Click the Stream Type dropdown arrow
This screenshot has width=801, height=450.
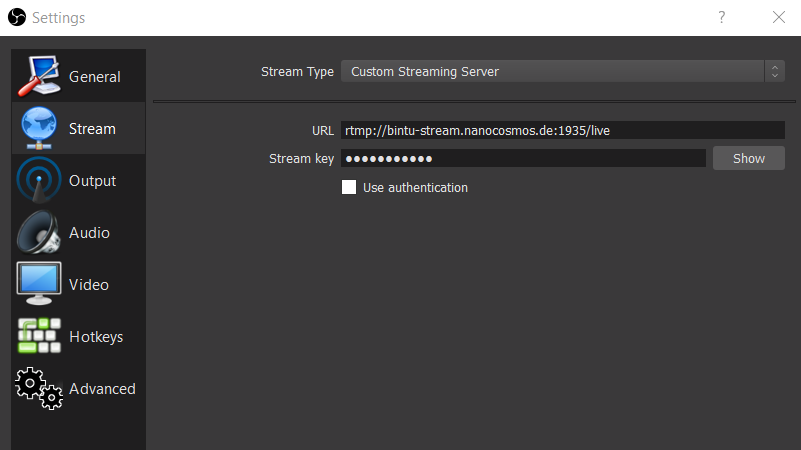point(774,71)
